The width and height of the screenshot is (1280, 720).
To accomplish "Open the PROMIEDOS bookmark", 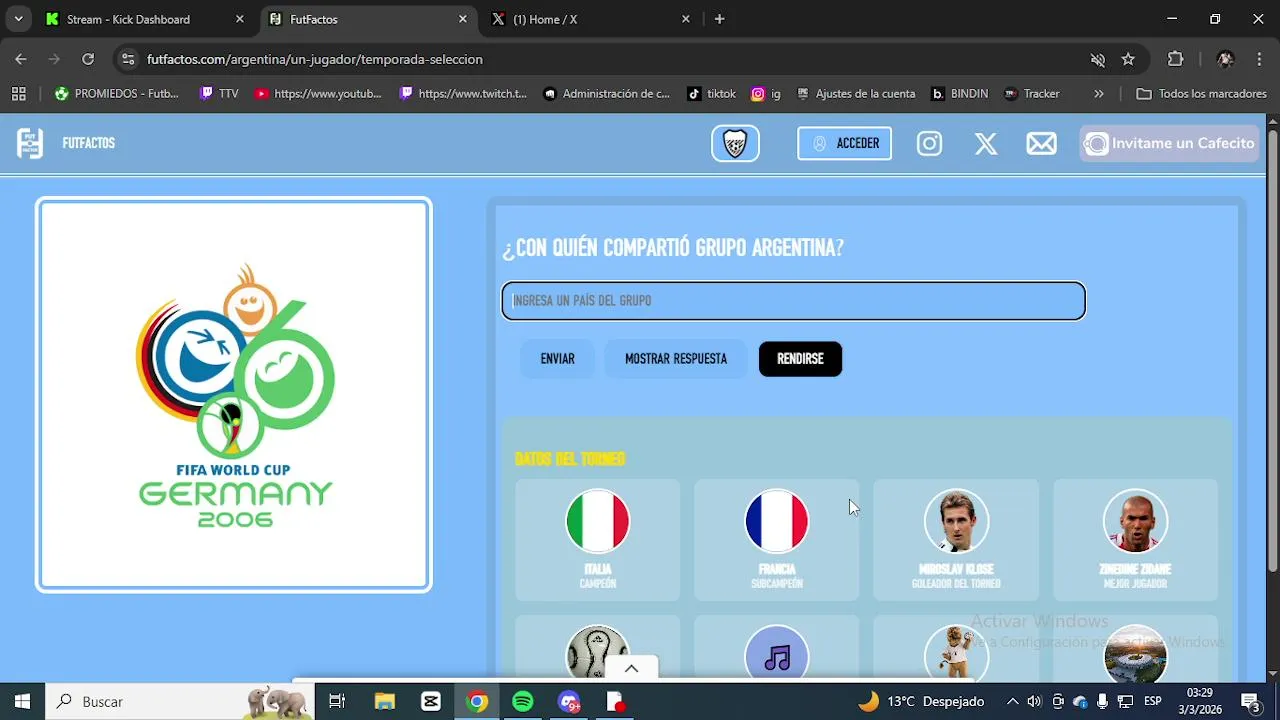I will [x=117, y=93].
